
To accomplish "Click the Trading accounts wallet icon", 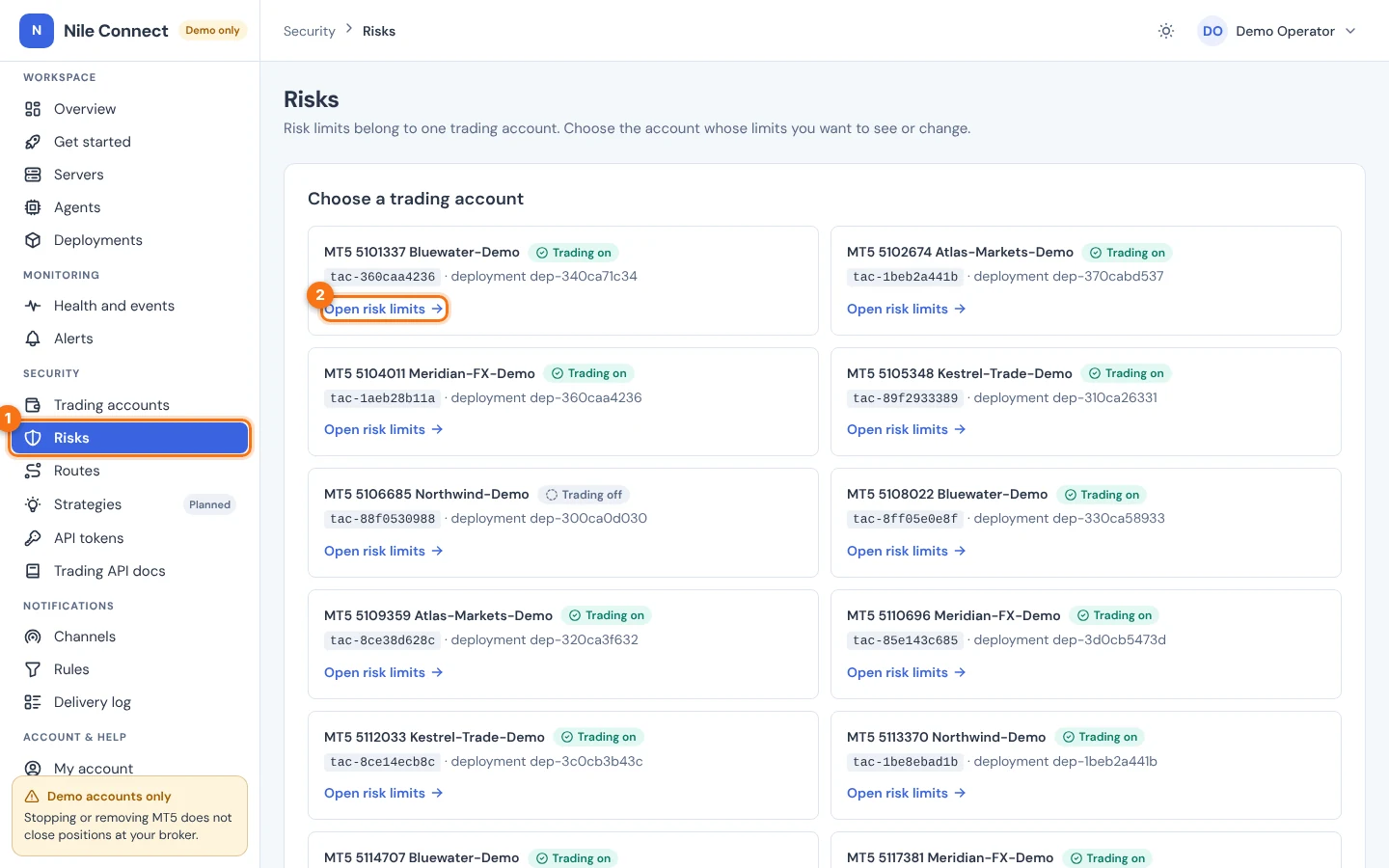I will (x=33, y=405).
